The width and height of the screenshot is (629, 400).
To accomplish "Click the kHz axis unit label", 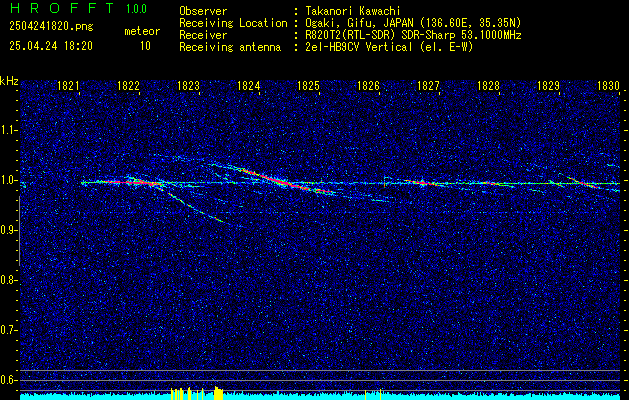I will [x=10, y=81].
